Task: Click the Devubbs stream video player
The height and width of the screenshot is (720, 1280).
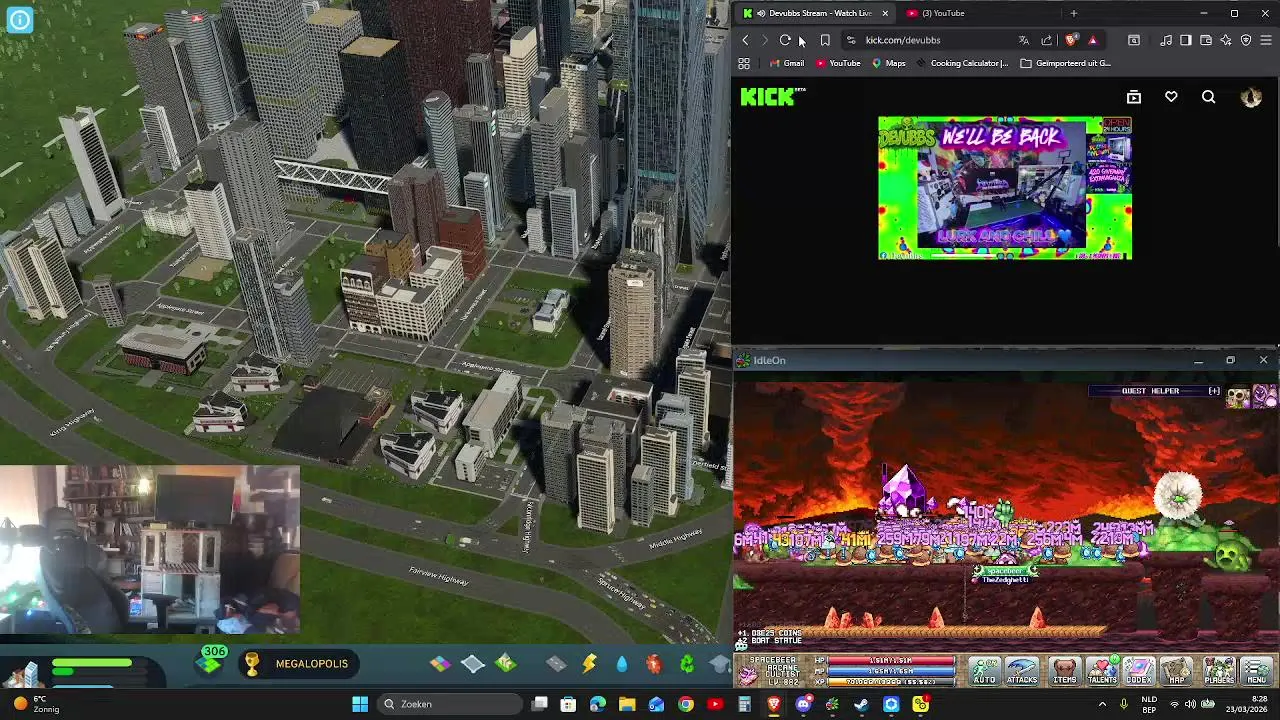Action: click(x=1005, y=189)
